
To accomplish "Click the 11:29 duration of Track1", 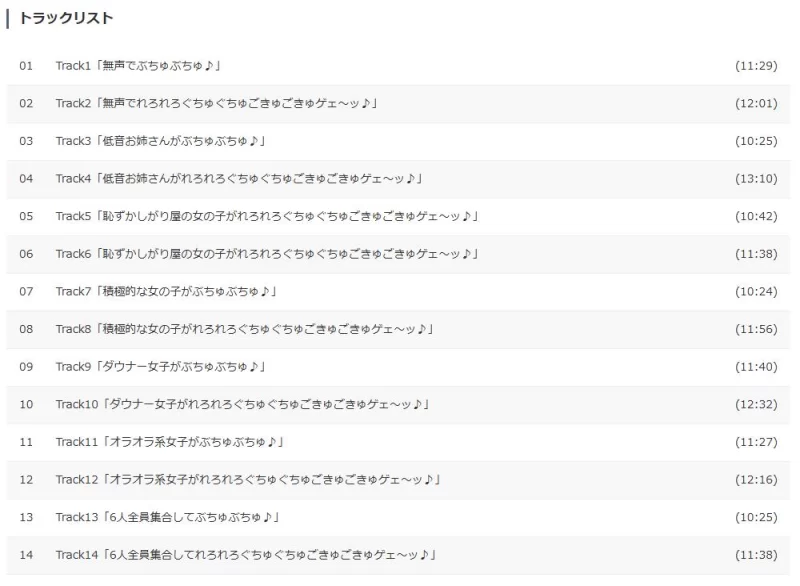I will pos(756,66).
